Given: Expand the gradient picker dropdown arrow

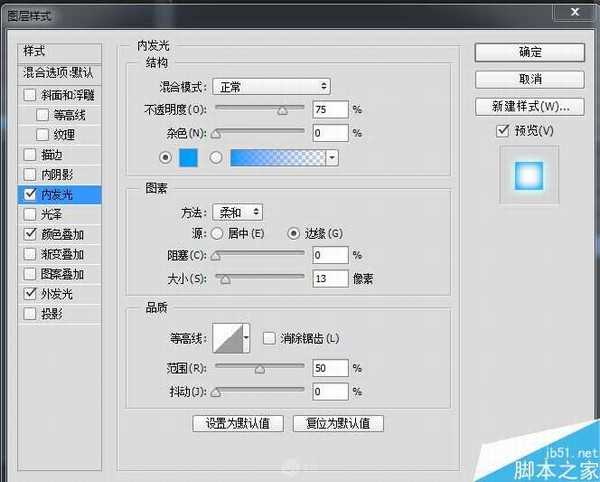Looking at the screenshot, I should (x=331, y=157).
